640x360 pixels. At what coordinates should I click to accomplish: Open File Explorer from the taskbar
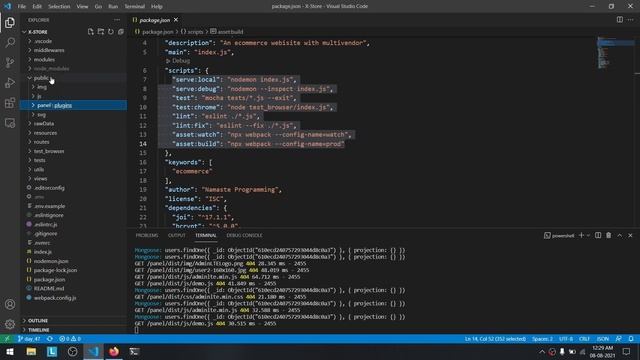click(x=31, y=351)
